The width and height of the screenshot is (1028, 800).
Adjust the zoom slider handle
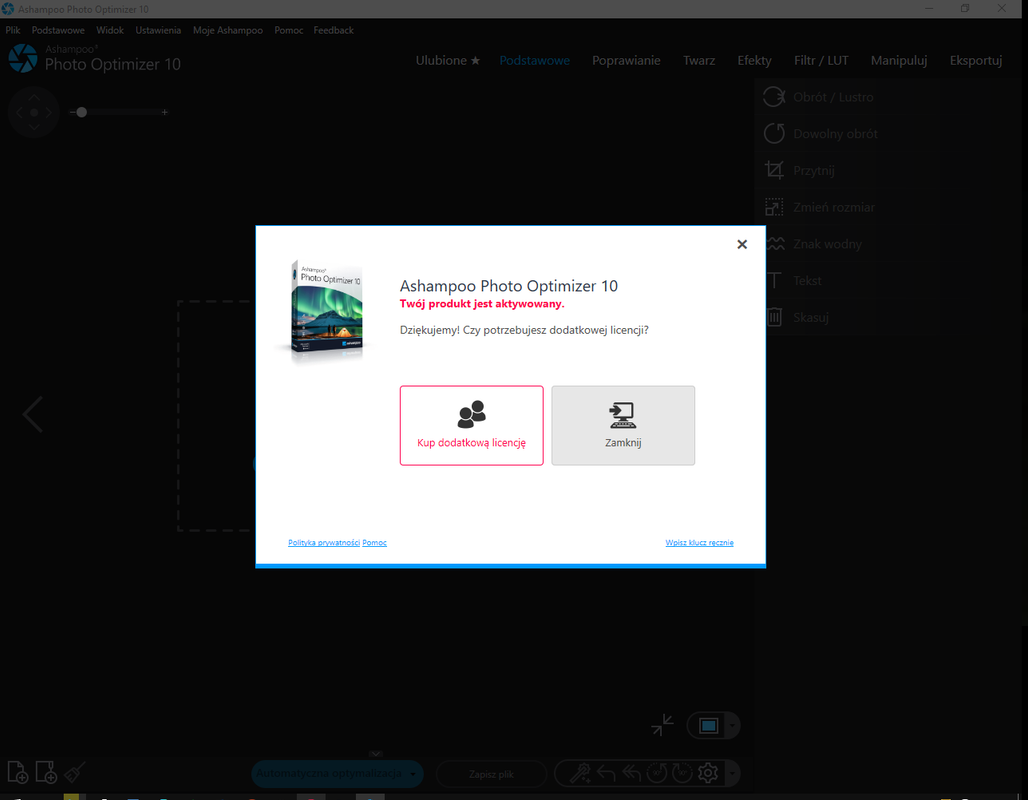point(81,112)
